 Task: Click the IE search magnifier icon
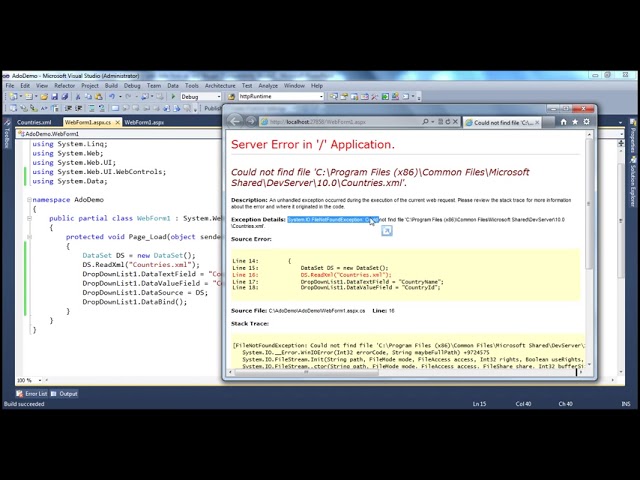(426, 122)
